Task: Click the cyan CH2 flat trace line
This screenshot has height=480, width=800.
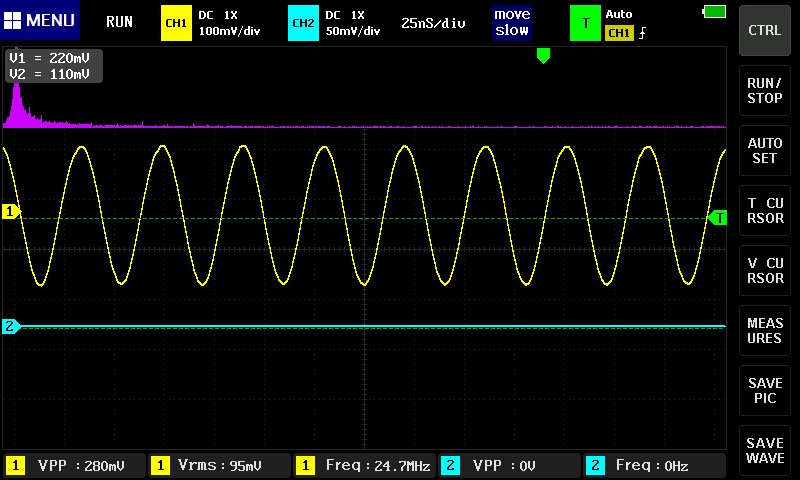Action: 371,325
